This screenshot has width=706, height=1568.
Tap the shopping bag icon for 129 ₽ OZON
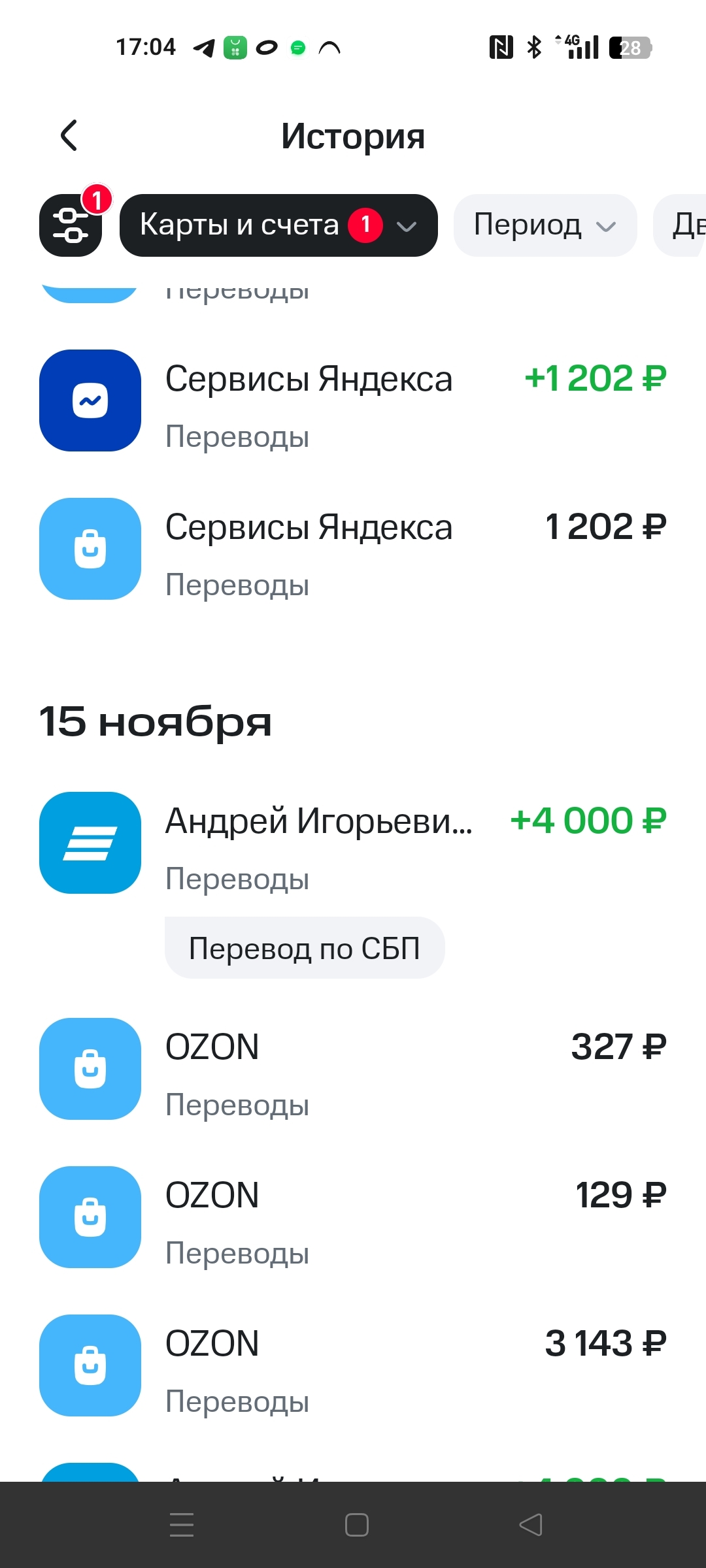90,1217
